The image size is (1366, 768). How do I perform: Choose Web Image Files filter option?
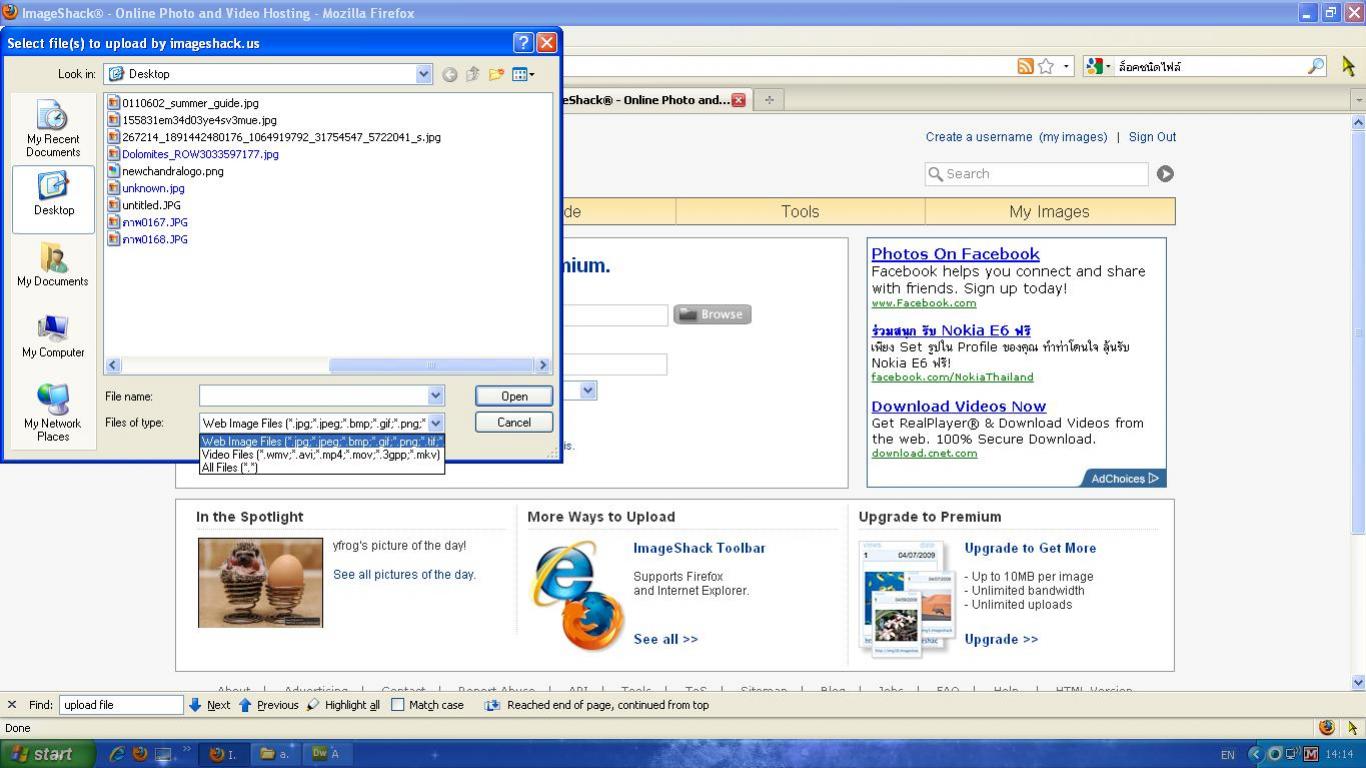(321, 441)
